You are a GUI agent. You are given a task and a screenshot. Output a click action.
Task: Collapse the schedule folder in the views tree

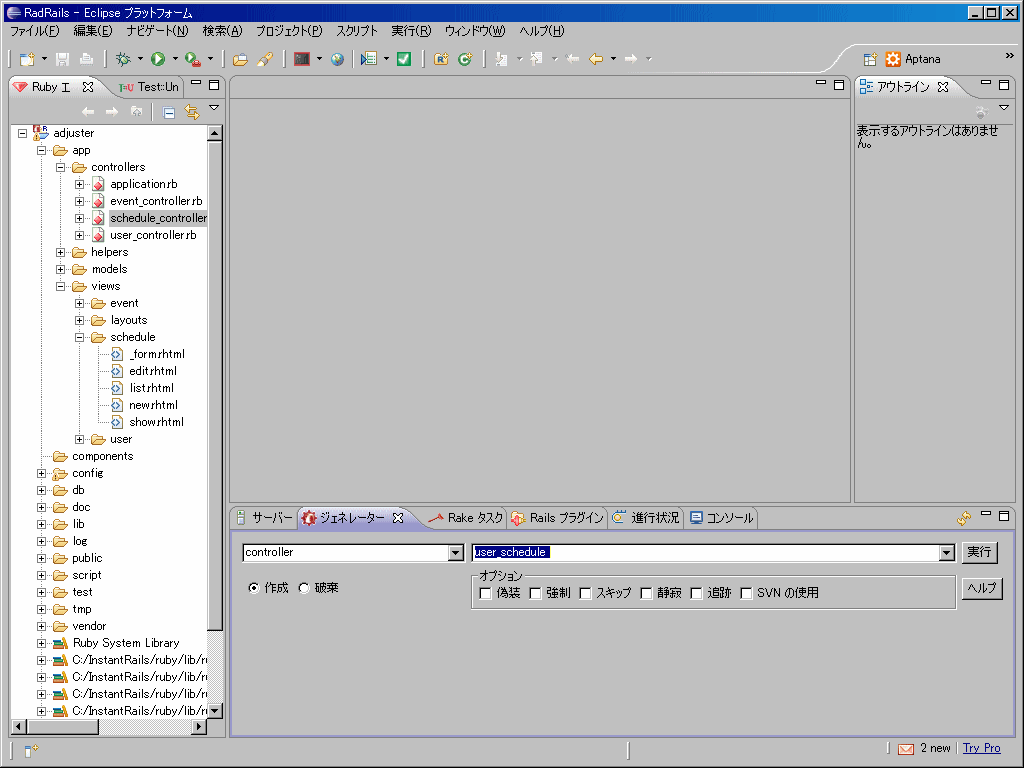coord(82,337)
